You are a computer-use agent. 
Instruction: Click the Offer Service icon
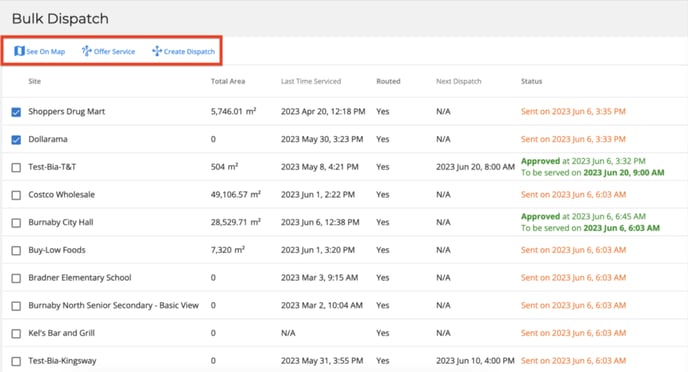point(86,51)
